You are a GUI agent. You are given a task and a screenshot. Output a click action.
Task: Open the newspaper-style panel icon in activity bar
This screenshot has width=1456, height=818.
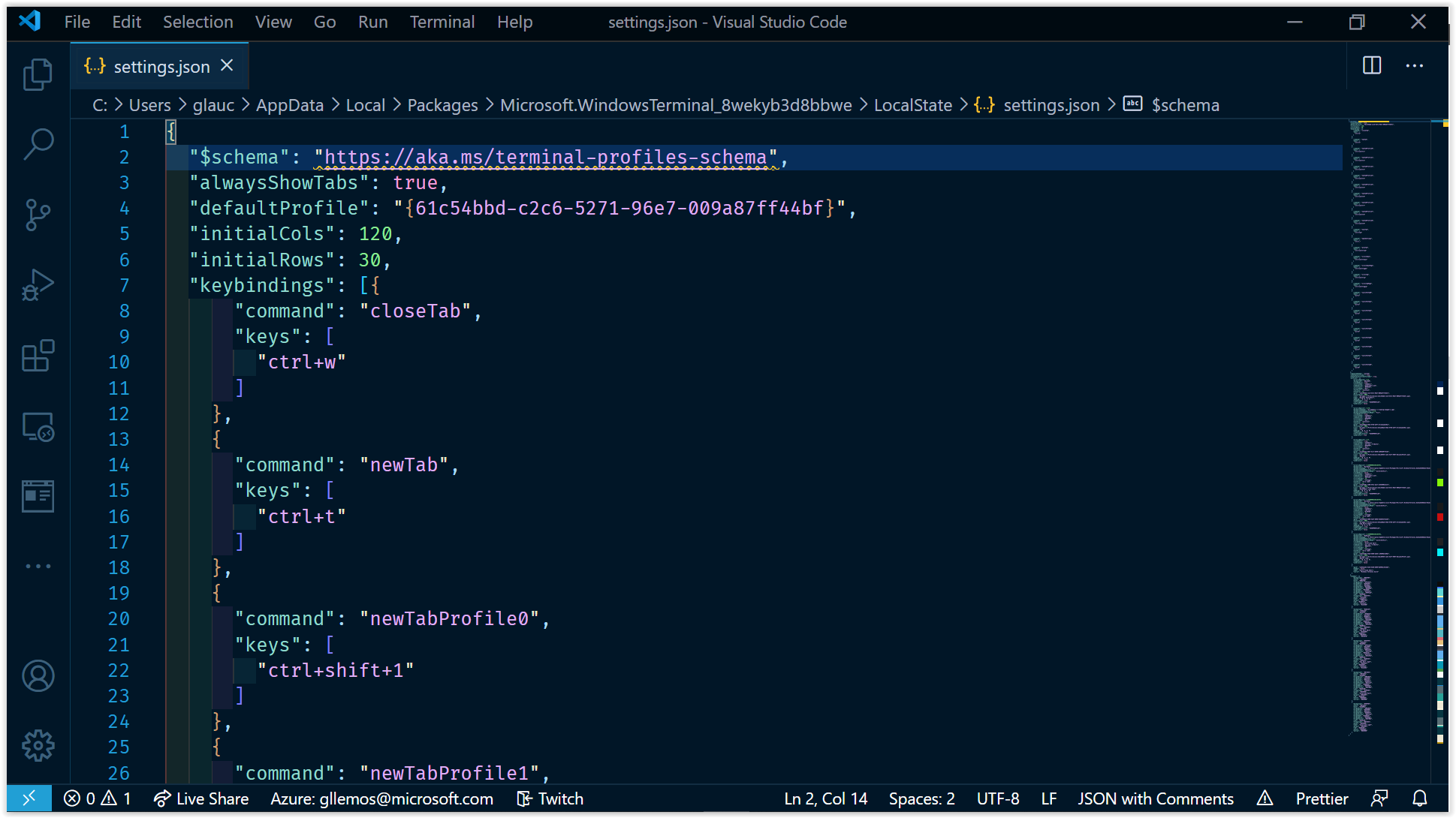[38, 496]
